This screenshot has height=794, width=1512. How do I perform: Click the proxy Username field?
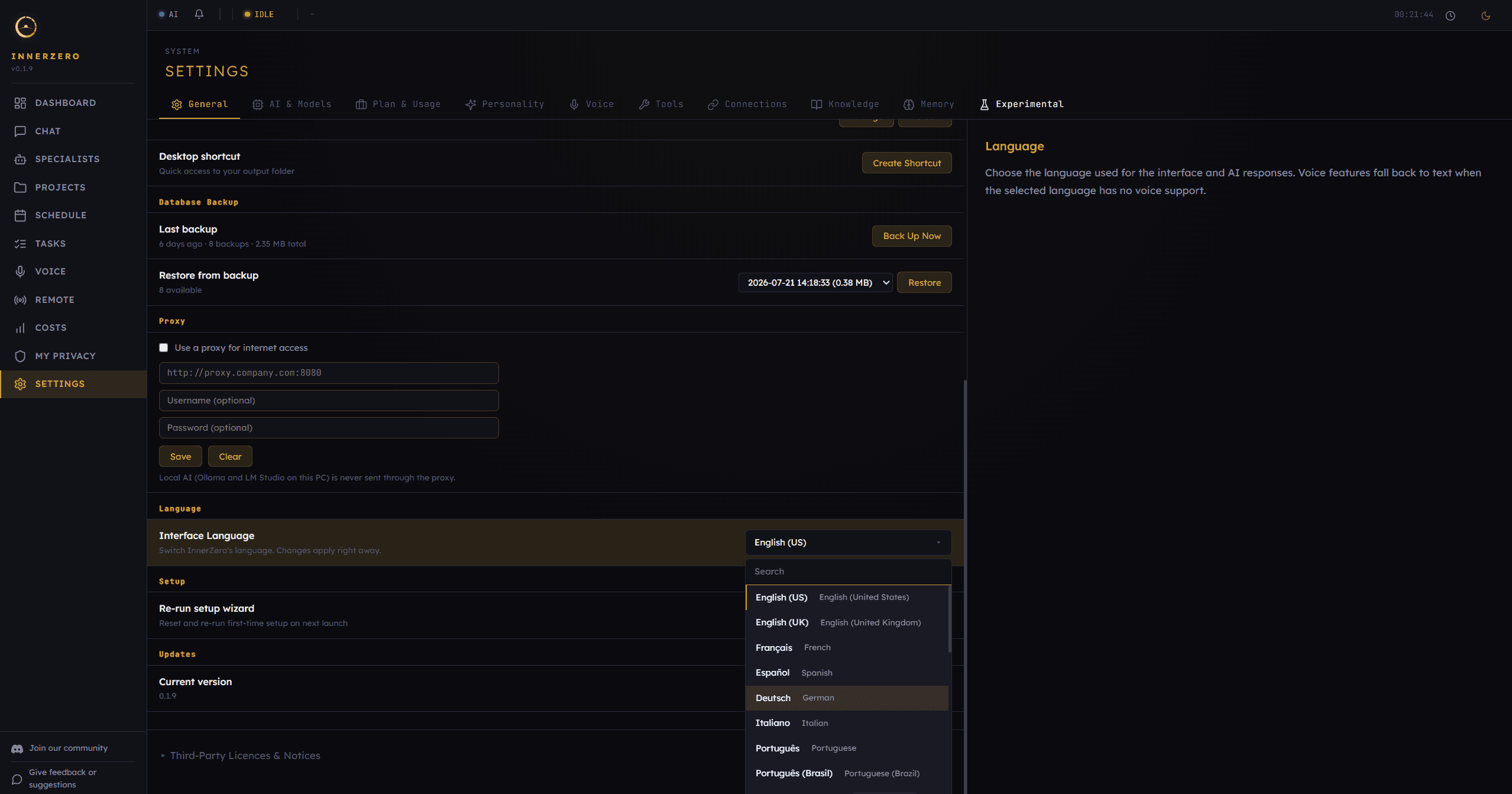[x=329, y=401]
